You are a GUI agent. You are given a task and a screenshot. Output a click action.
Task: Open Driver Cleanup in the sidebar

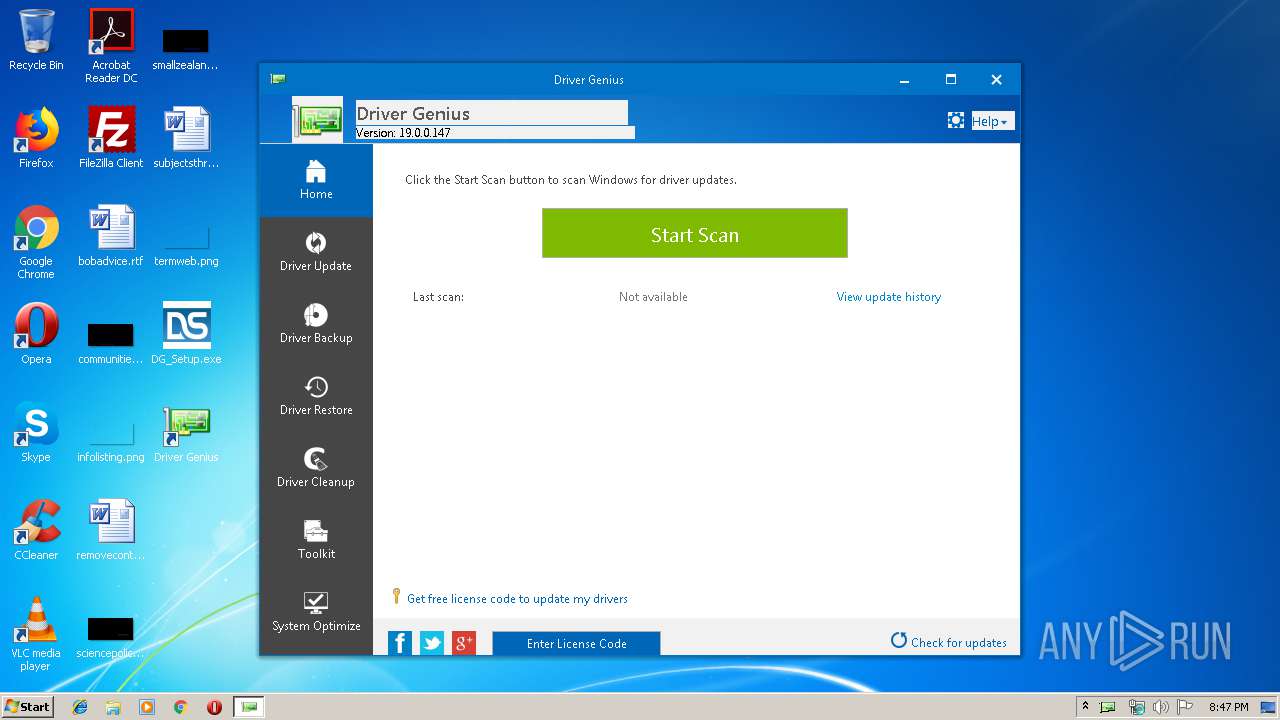tap(316, 469)
